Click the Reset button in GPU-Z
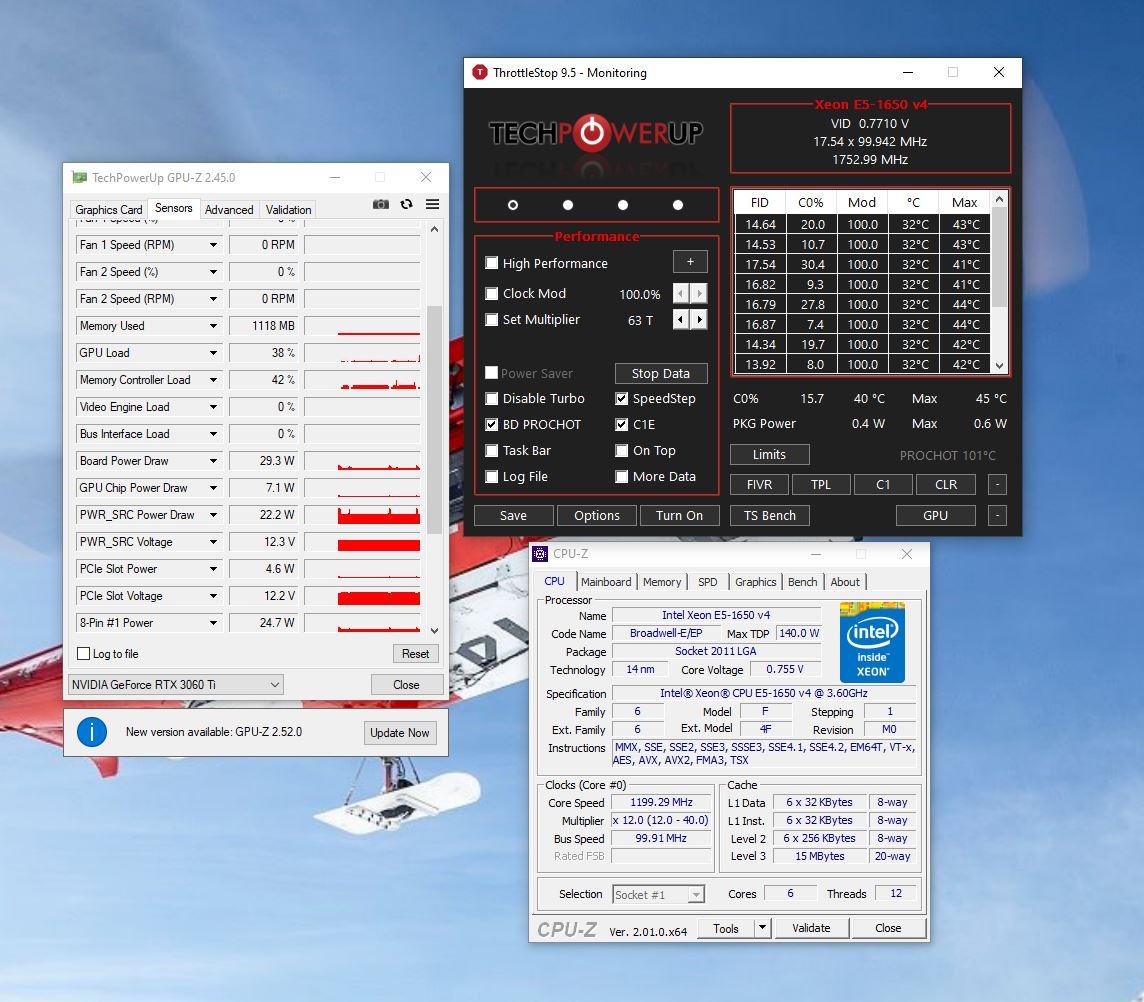The width and height of the screenshot is (1144, 1002). [x=415, y=654]
